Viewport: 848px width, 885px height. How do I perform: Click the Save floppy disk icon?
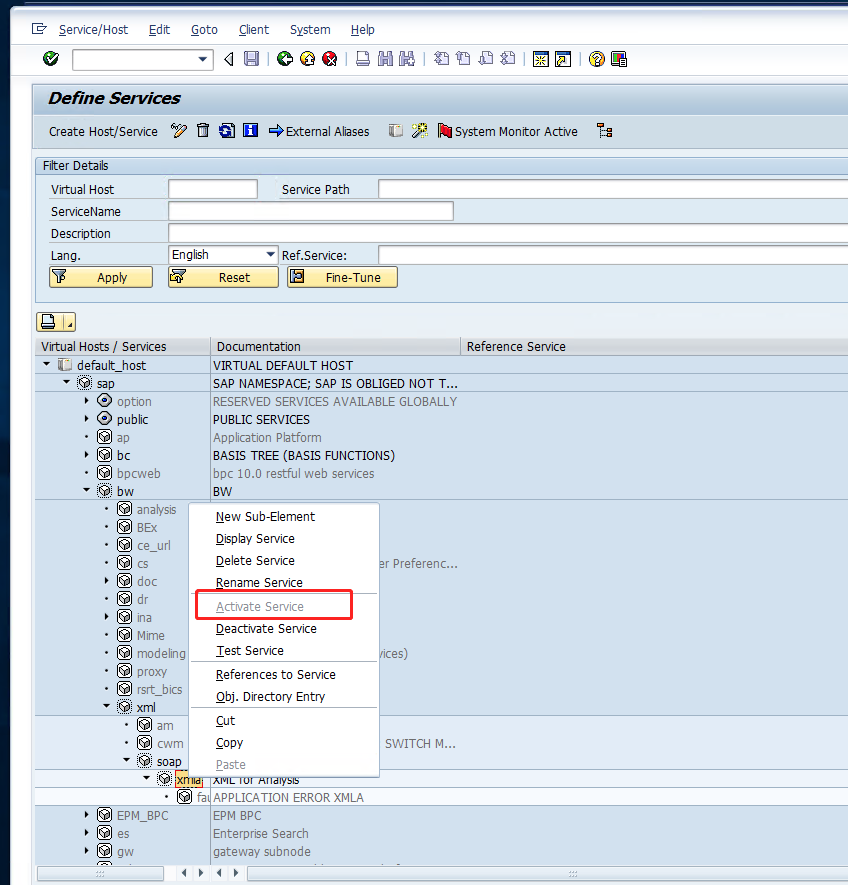tap(251, 59)
